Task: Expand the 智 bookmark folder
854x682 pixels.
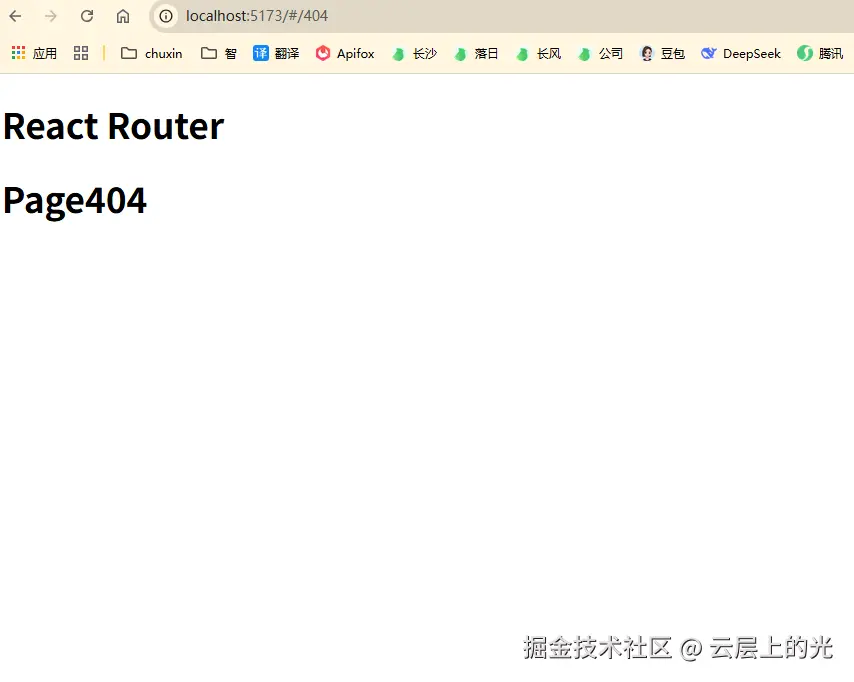Action: pyautogui.click(x=219, y=53)
